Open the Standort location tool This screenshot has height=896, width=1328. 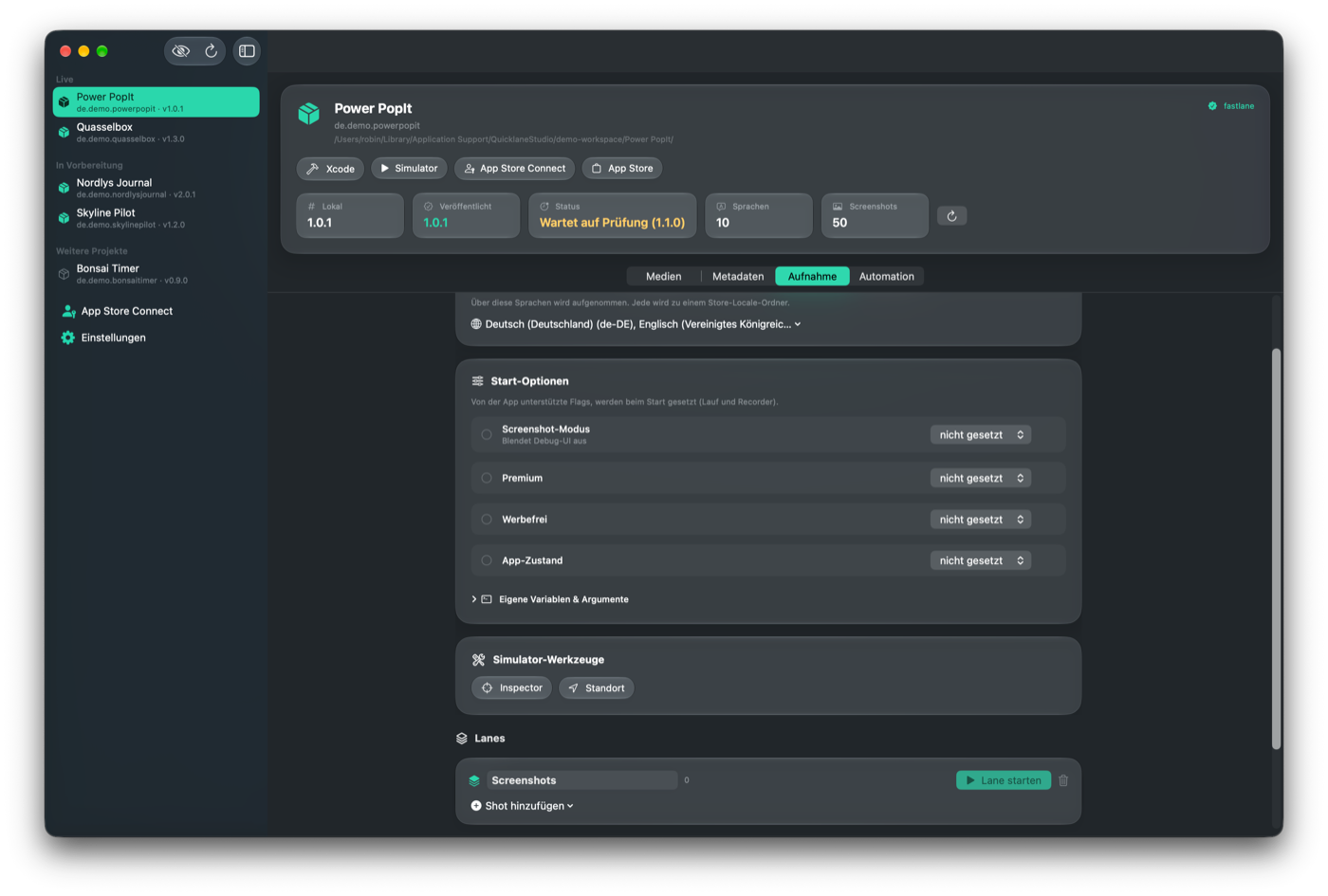tap(597, 688)
